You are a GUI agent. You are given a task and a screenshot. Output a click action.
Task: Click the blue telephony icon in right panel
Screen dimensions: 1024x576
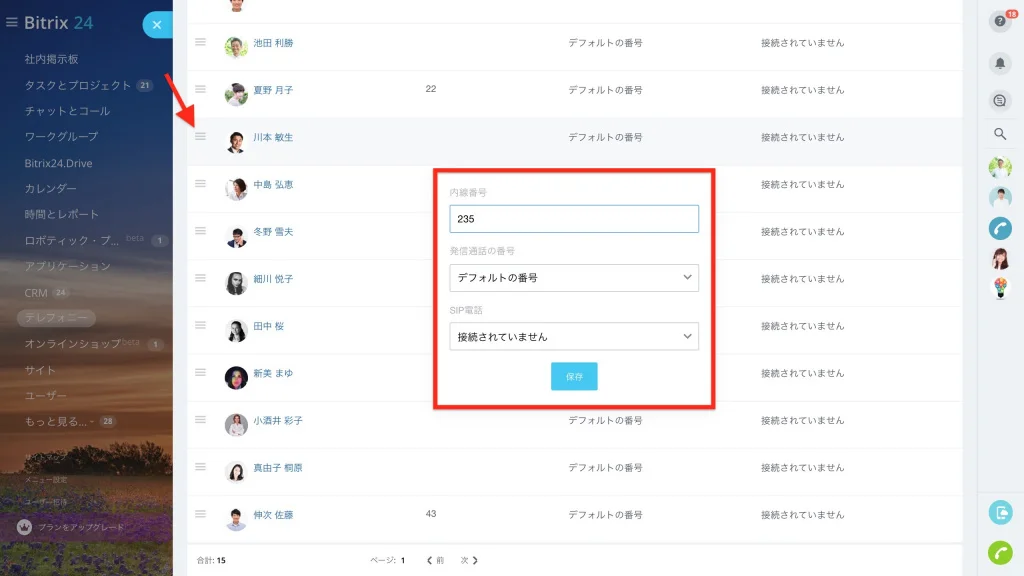(1000, 229)
